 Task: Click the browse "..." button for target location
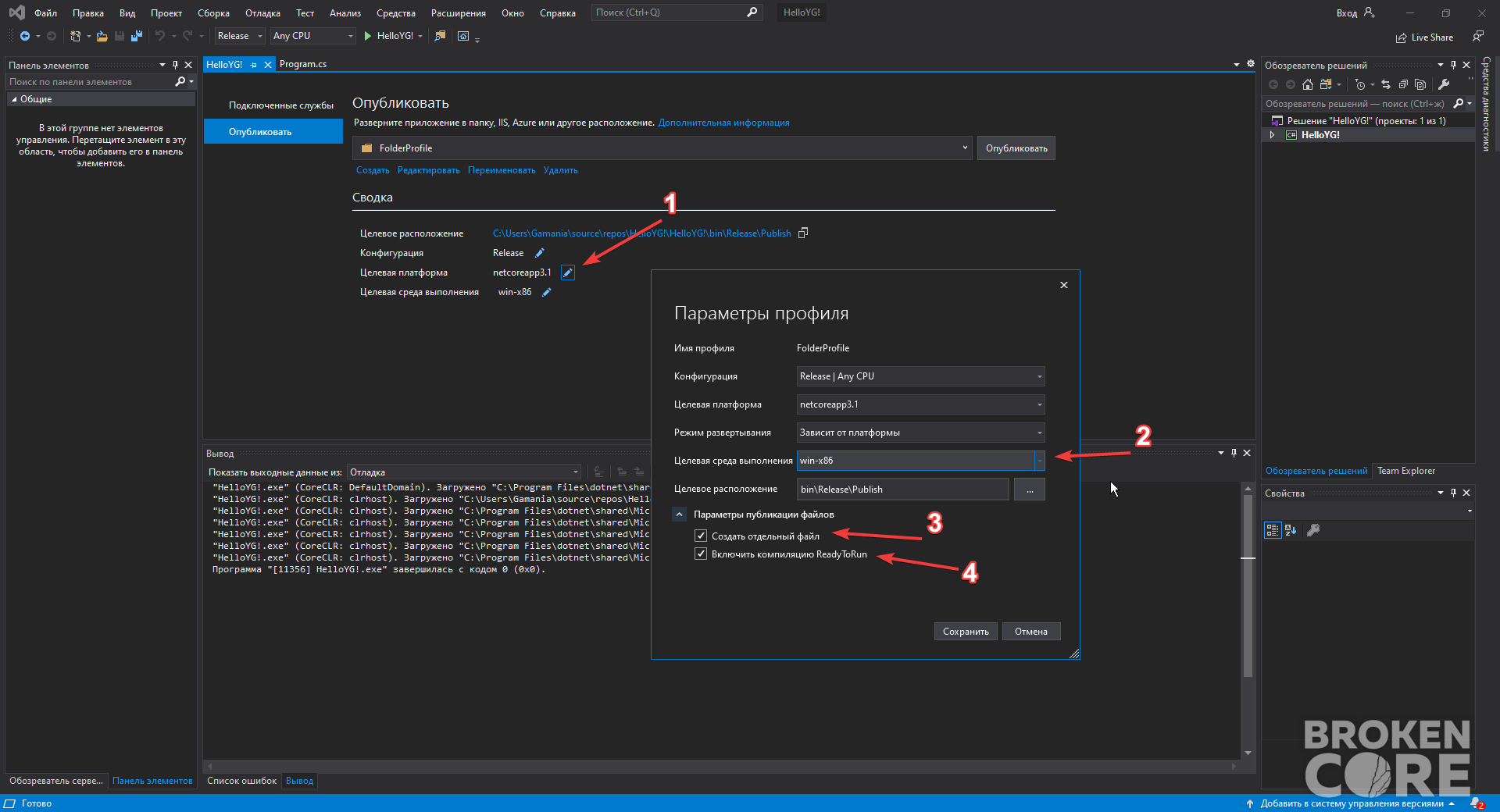point(1030,490)
